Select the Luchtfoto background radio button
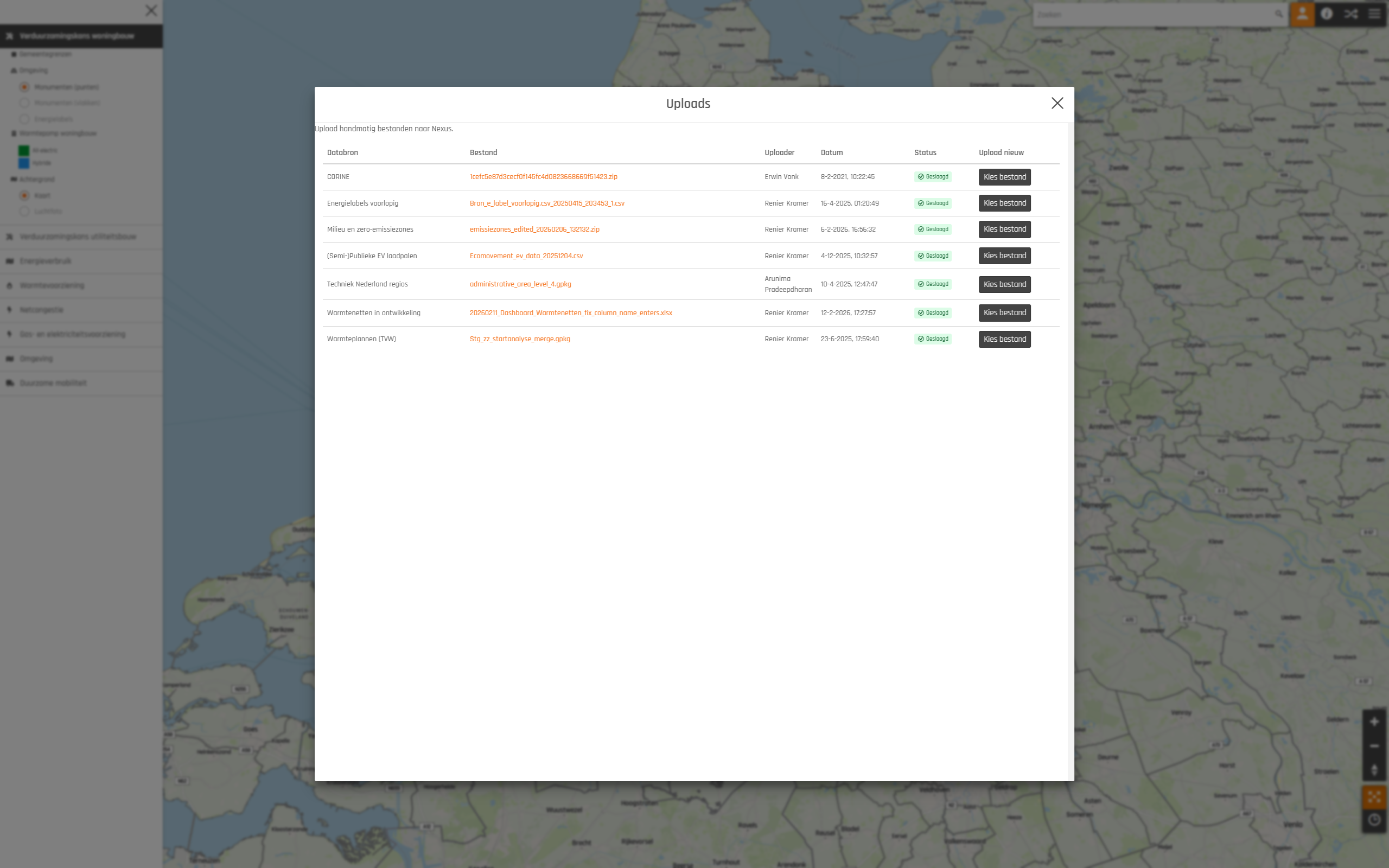The image size is (1389, 868). coord(24,212)
